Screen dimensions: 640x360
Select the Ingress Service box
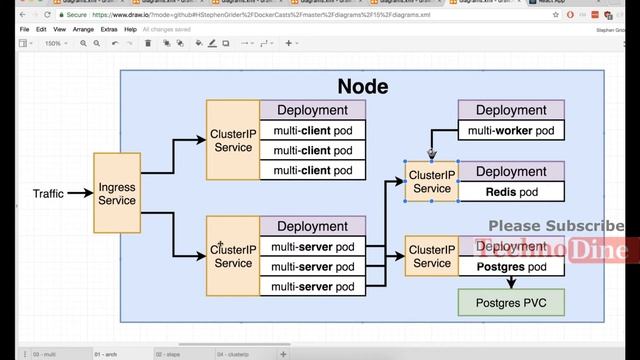[x=117, y=193]
